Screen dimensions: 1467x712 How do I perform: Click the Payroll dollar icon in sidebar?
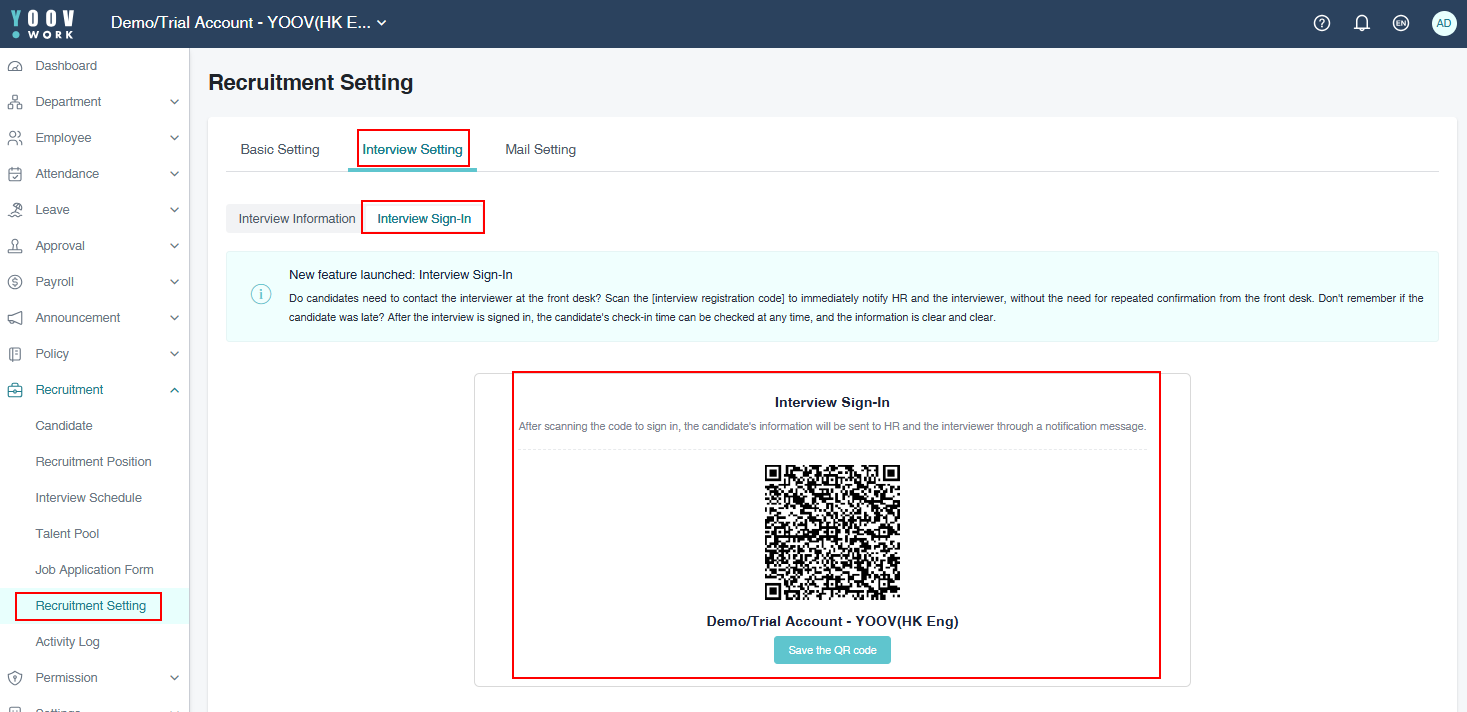coord(15,282)
